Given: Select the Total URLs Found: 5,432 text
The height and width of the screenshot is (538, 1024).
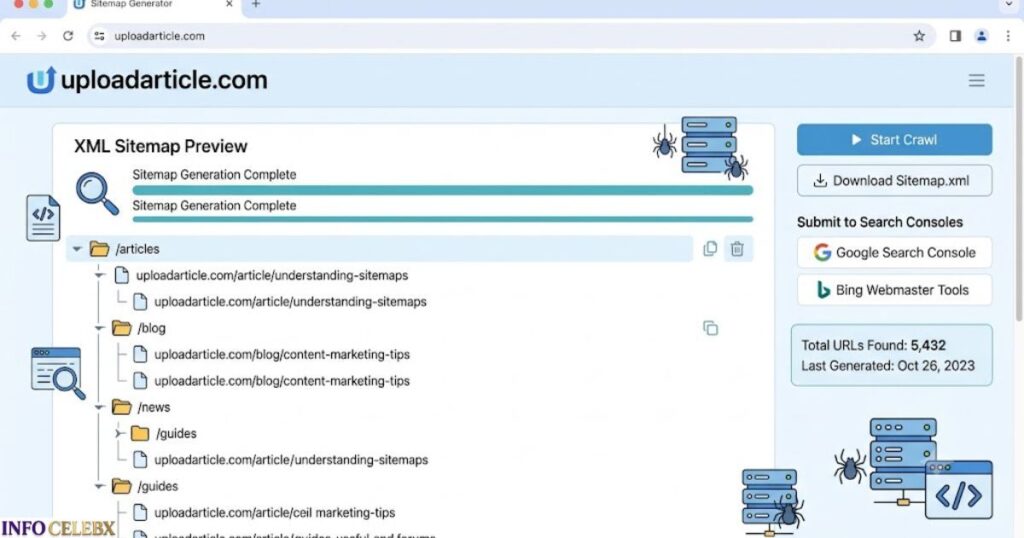Looking at the screenshot, I should (874, 345).
